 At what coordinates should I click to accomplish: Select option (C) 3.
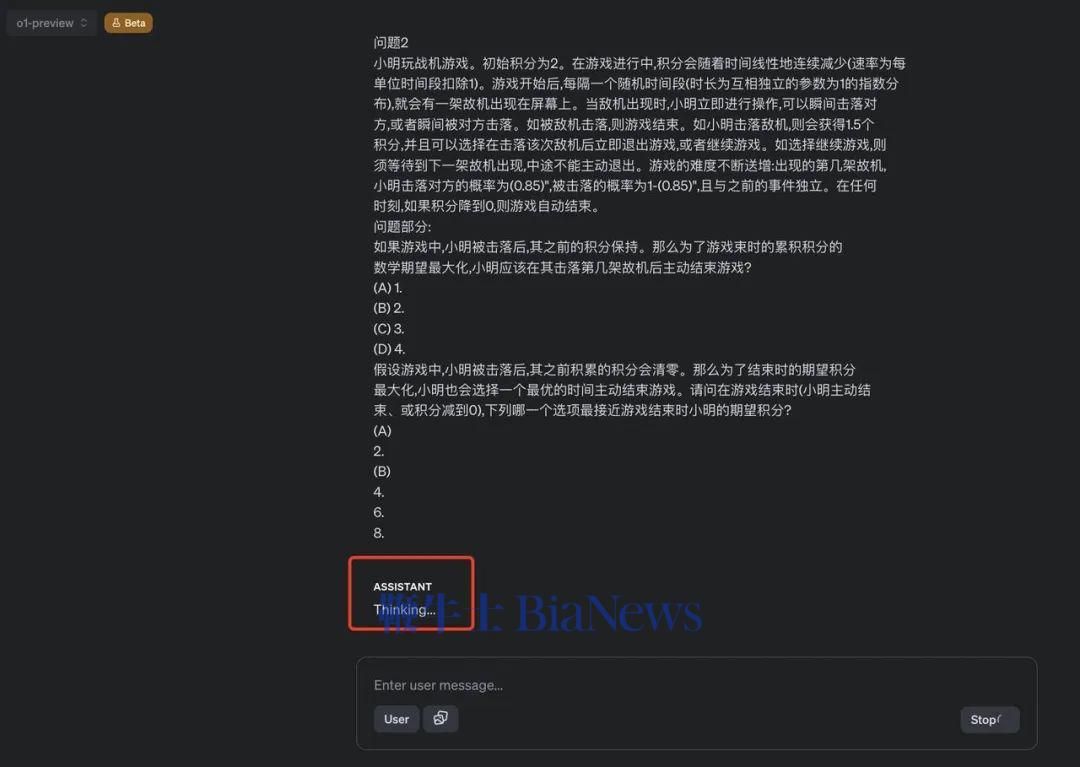click(388, 328)
